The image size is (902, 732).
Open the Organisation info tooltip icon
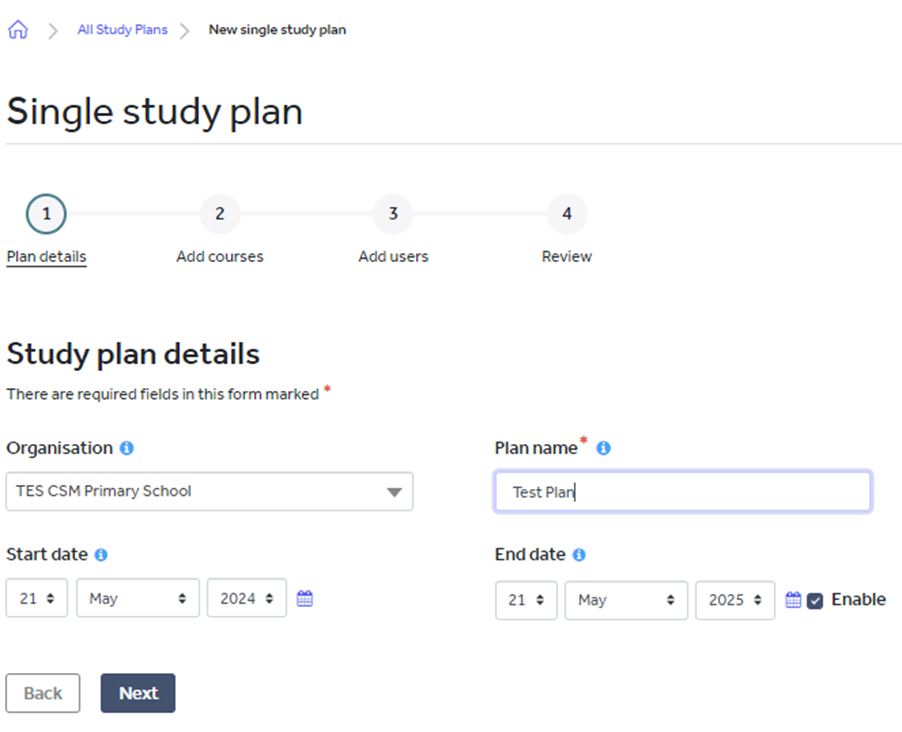pyautogui.click(x=125, y=448)
